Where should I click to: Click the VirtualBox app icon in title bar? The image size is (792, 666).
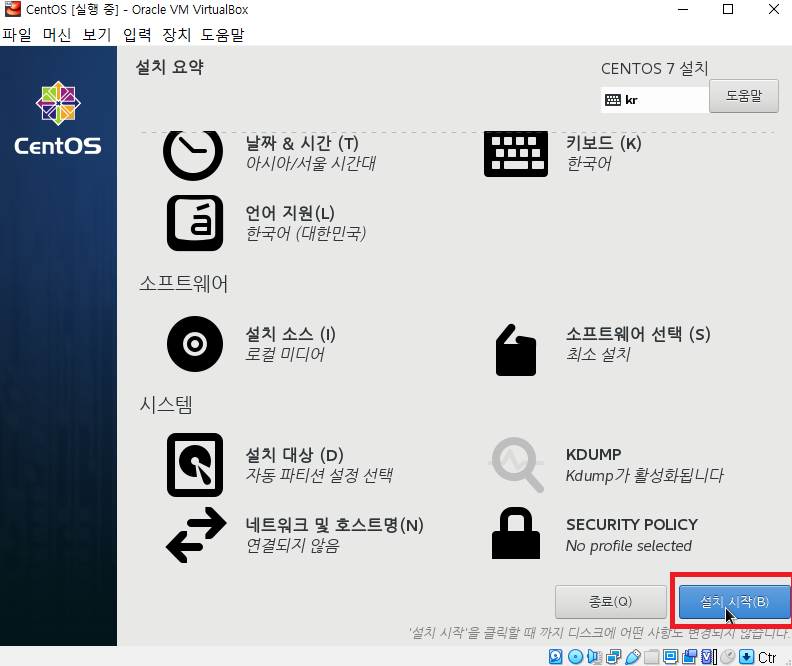click(13, 9)
